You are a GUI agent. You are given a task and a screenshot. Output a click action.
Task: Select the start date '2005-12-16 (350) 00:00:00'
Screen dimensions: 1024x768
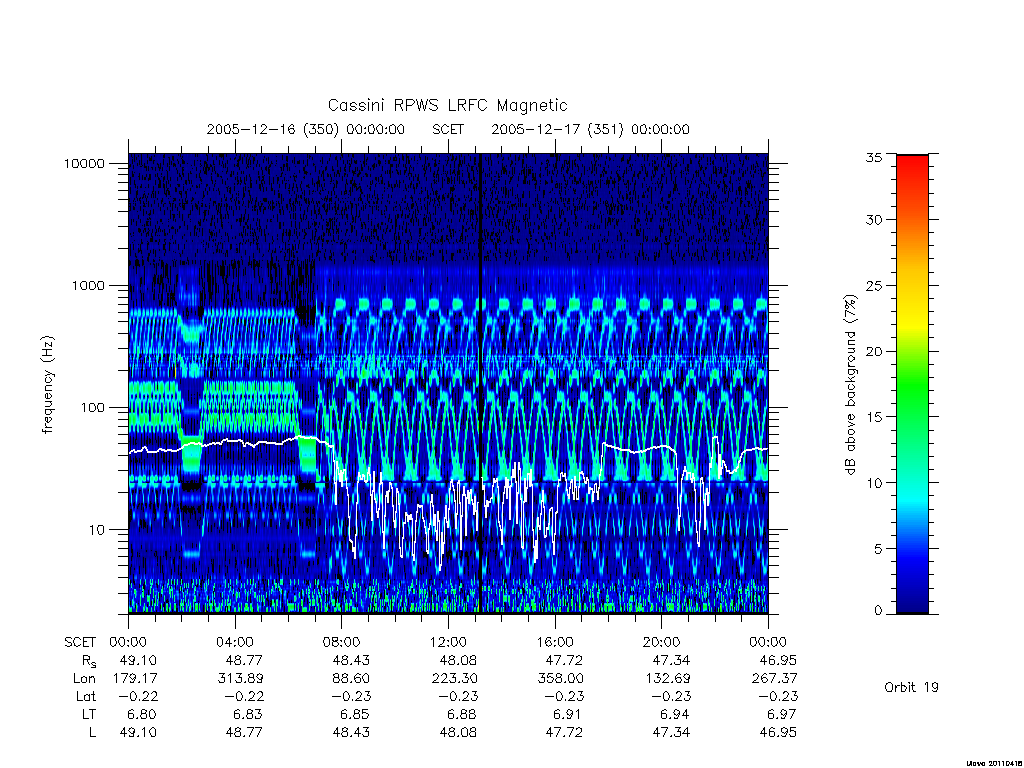306,129
